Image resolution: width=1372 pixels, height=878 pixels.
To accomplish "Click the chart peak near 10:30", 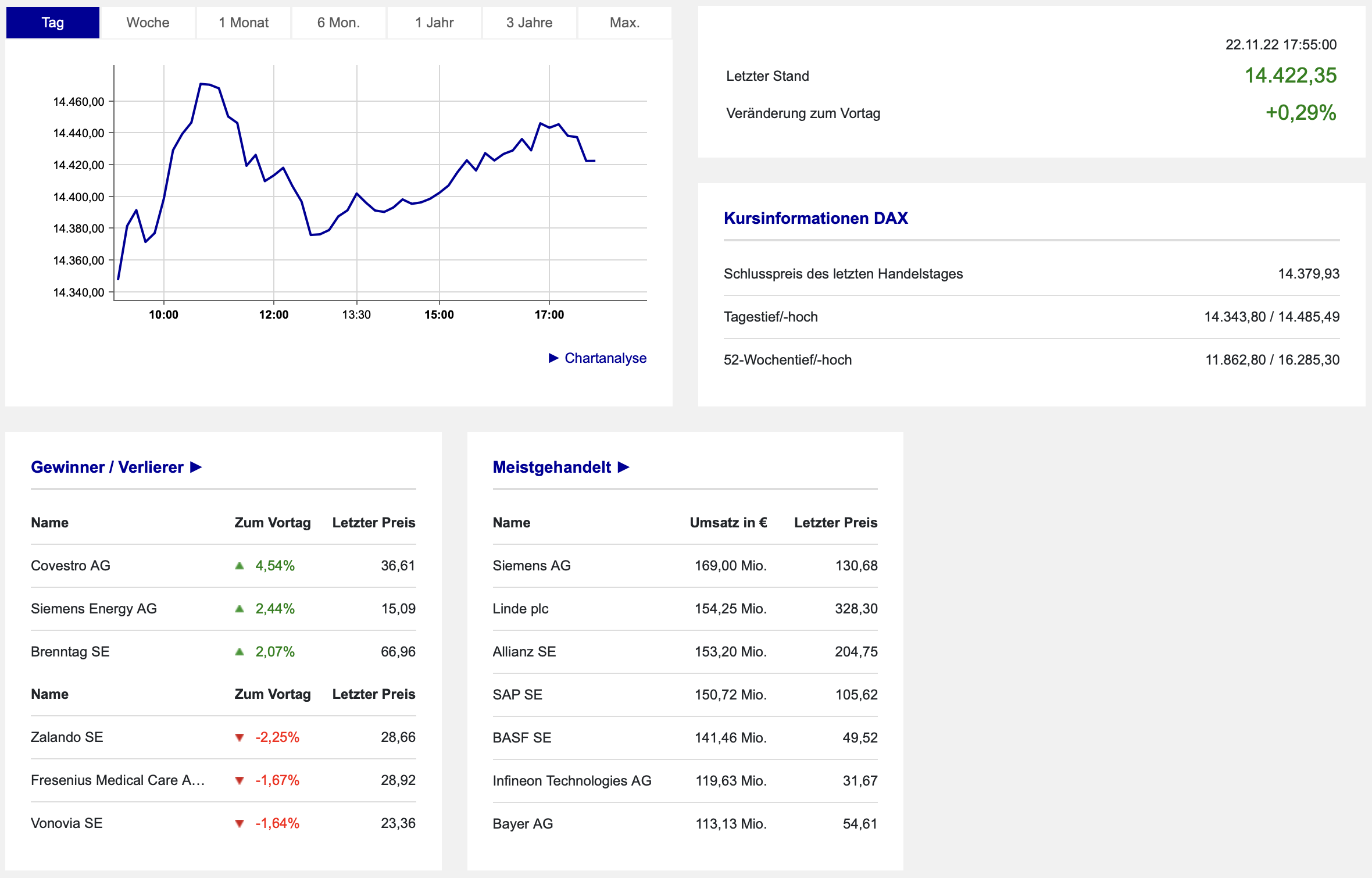I will [201, 84].
